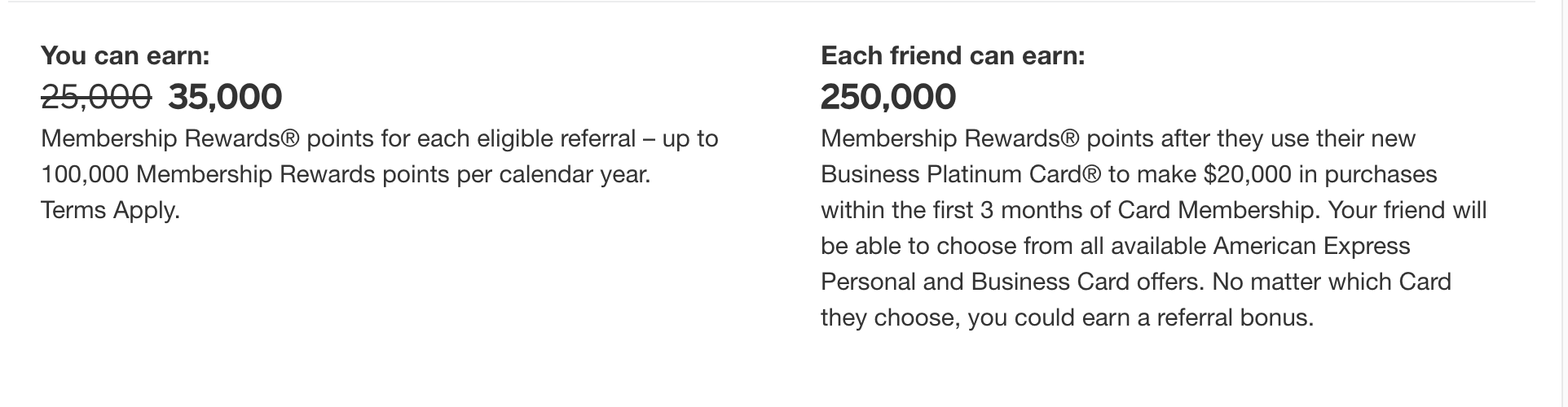Click the "Business Platinum Card®" text
This screenshot has width=1568, height=407.
click(961, 174)
